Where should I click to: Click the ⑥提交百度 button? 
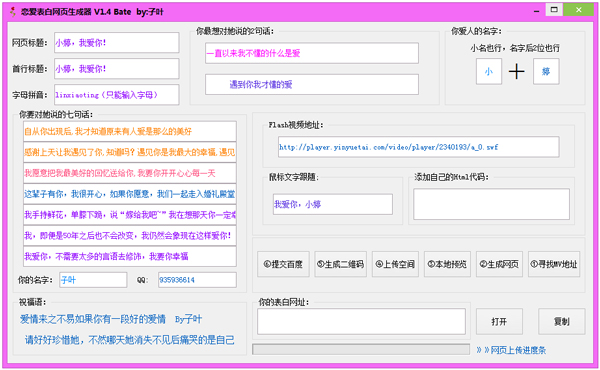pos(283,264)
